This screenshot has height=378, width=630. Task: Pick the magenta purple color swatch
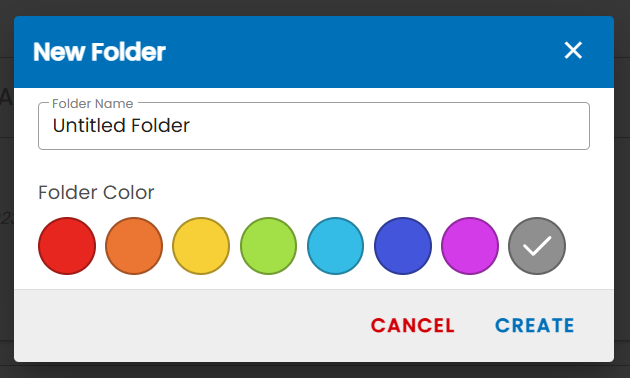point(470,246)
